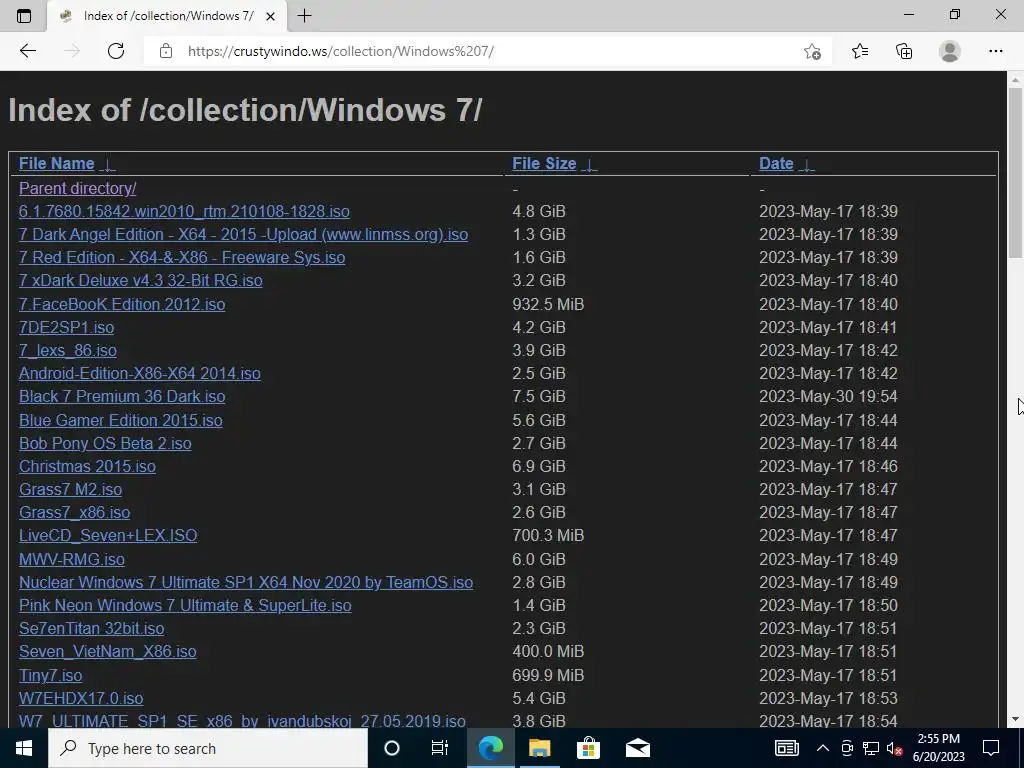Open a new tab with plus
Image resolution: width=1024 pixels, height=768 pixels.
(304, 16)
